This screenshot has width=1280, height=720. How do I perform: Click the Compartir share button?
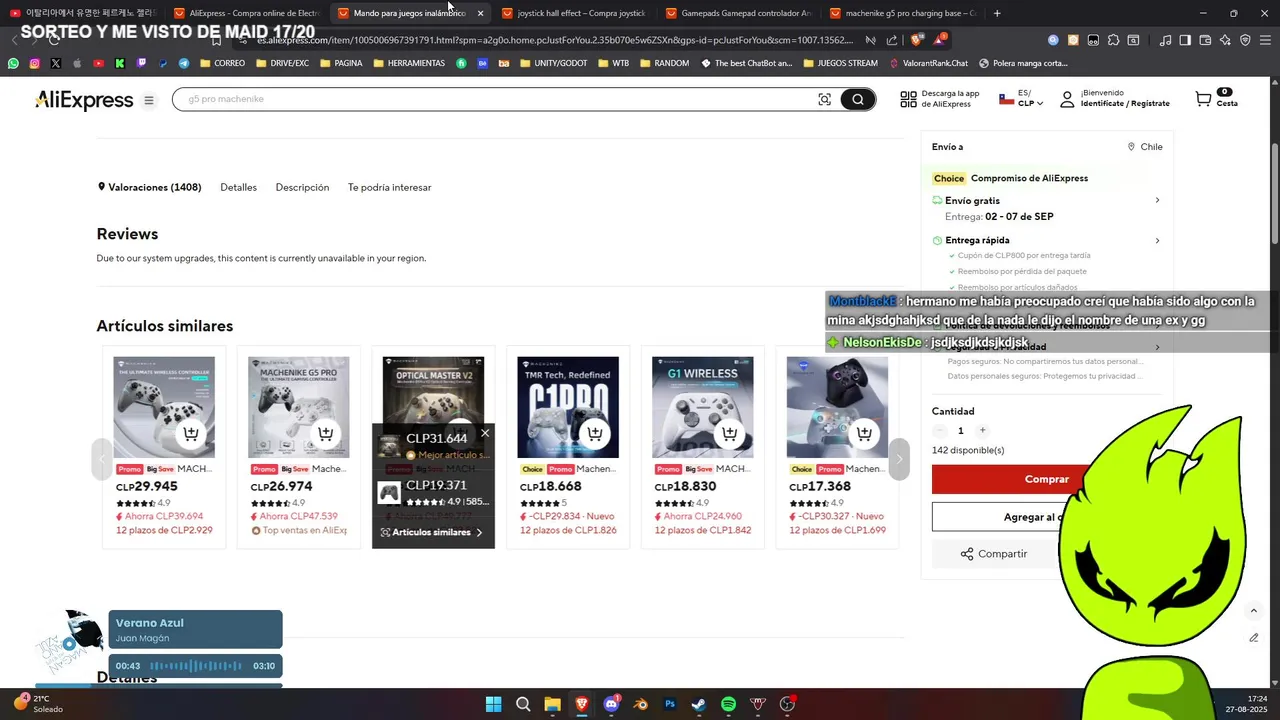click(993, 554)
